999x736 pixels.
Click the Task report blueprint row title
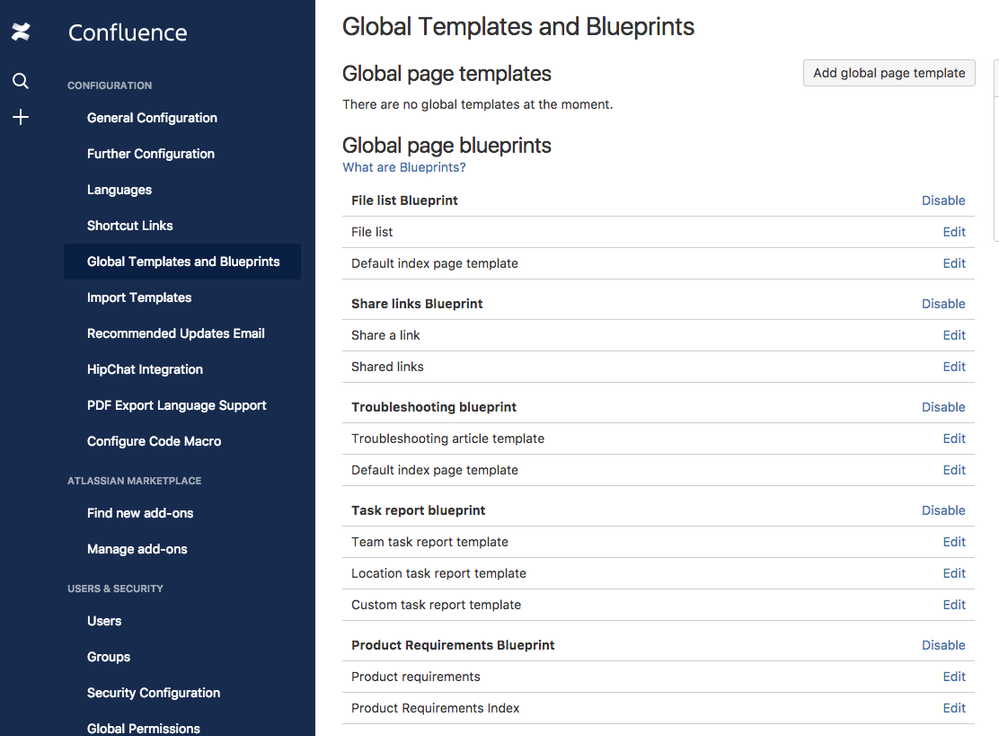click(x=418, y=510)
